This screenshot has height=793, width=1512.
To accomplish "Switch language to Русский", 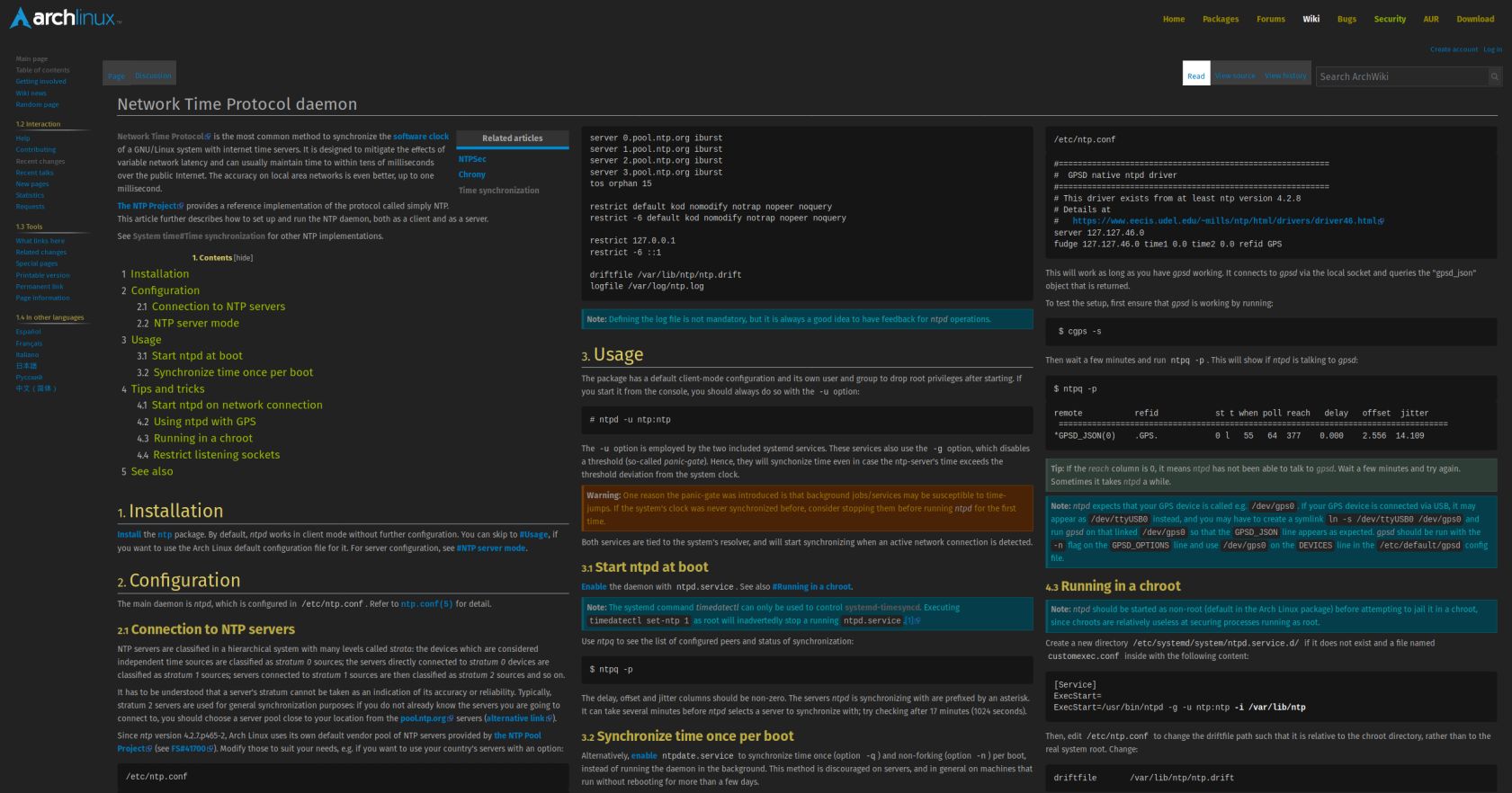I will click(x=29, y=377).
